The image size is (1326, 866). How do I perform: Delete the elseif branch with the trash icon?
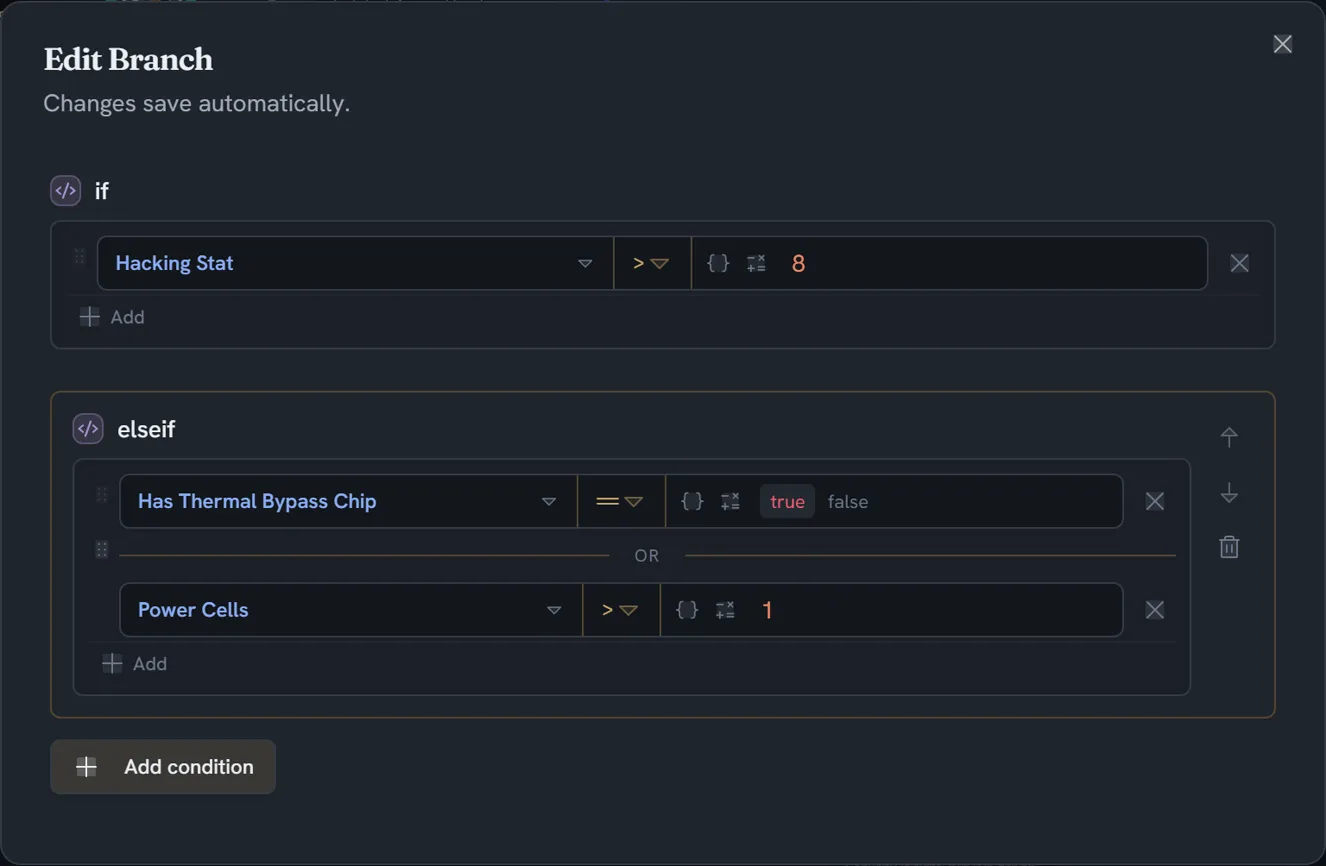pyautogui.click(x=1229, y=547)
